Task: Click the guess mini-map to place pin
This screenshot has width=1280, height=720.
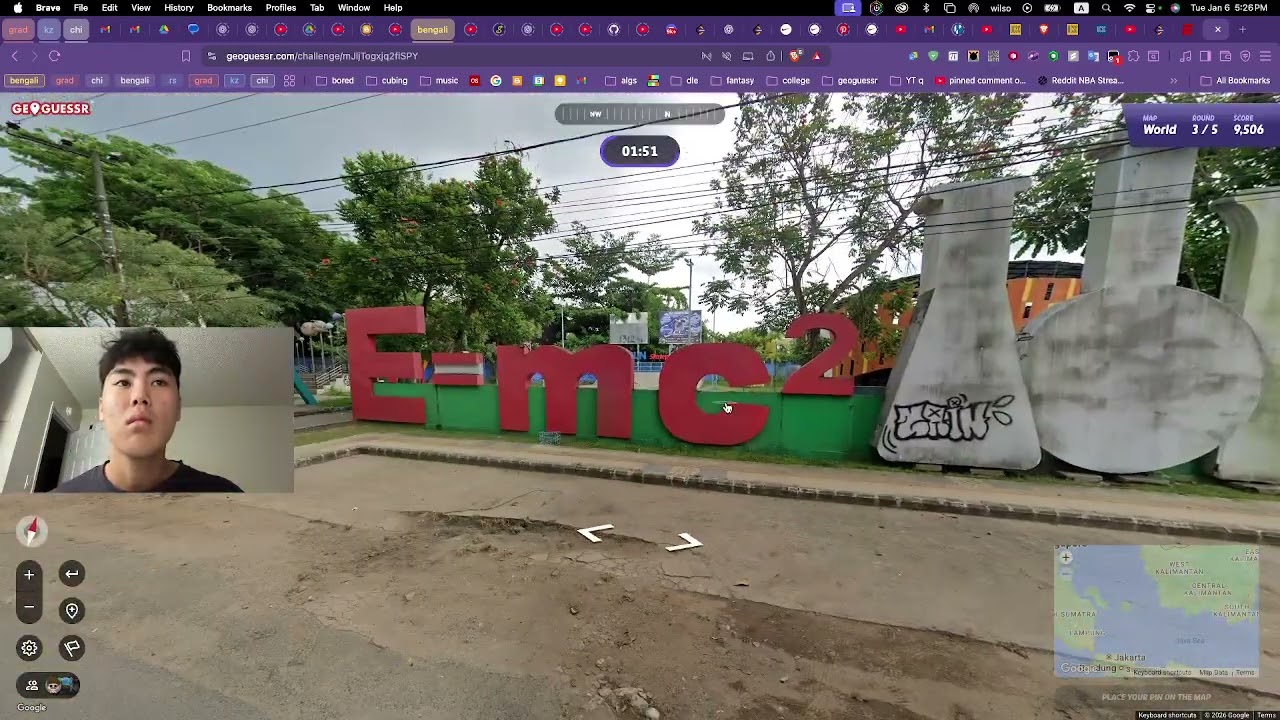Action: click(1156, 611)
